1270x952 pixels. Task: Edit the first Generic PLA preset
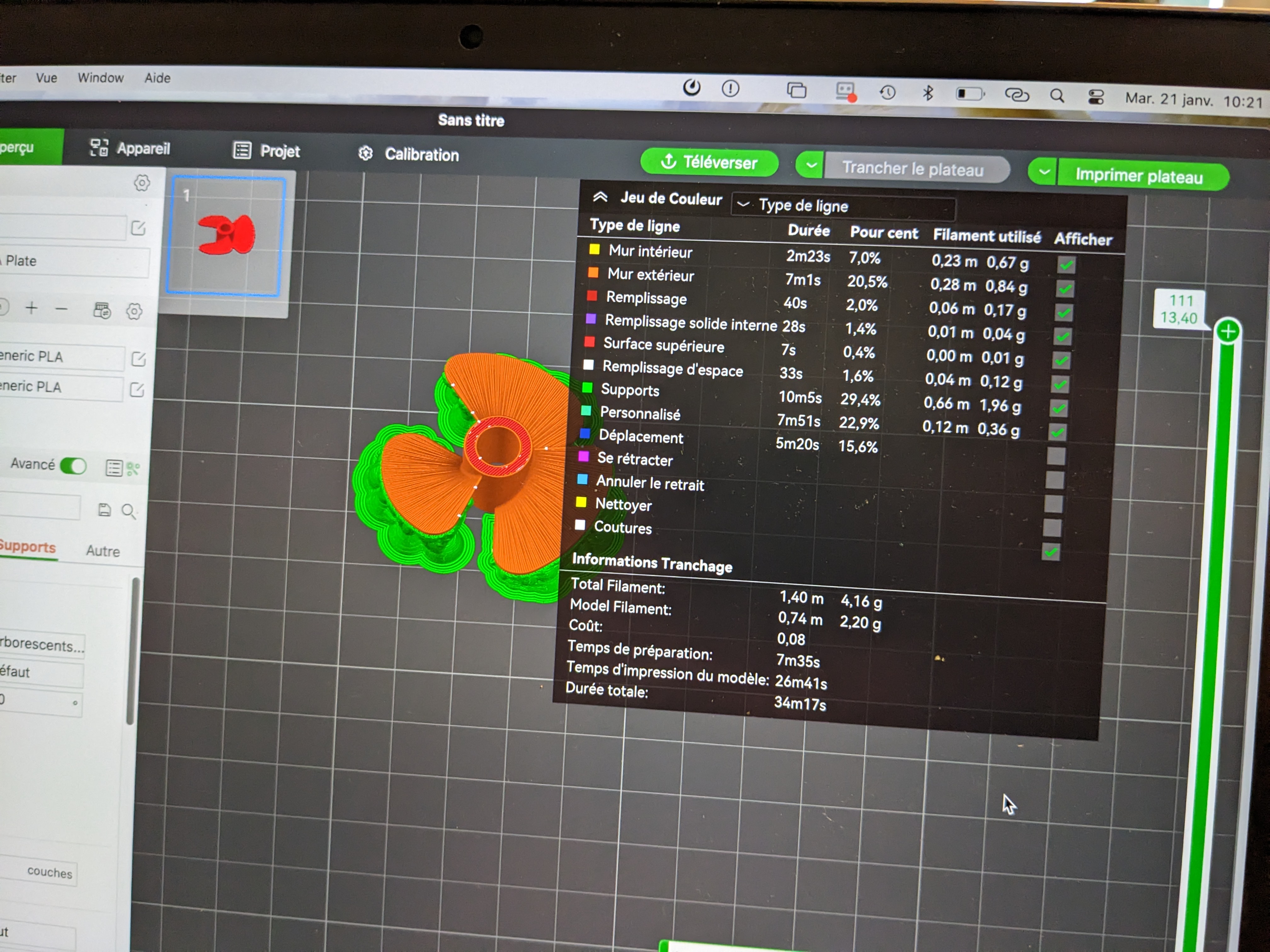138,359
